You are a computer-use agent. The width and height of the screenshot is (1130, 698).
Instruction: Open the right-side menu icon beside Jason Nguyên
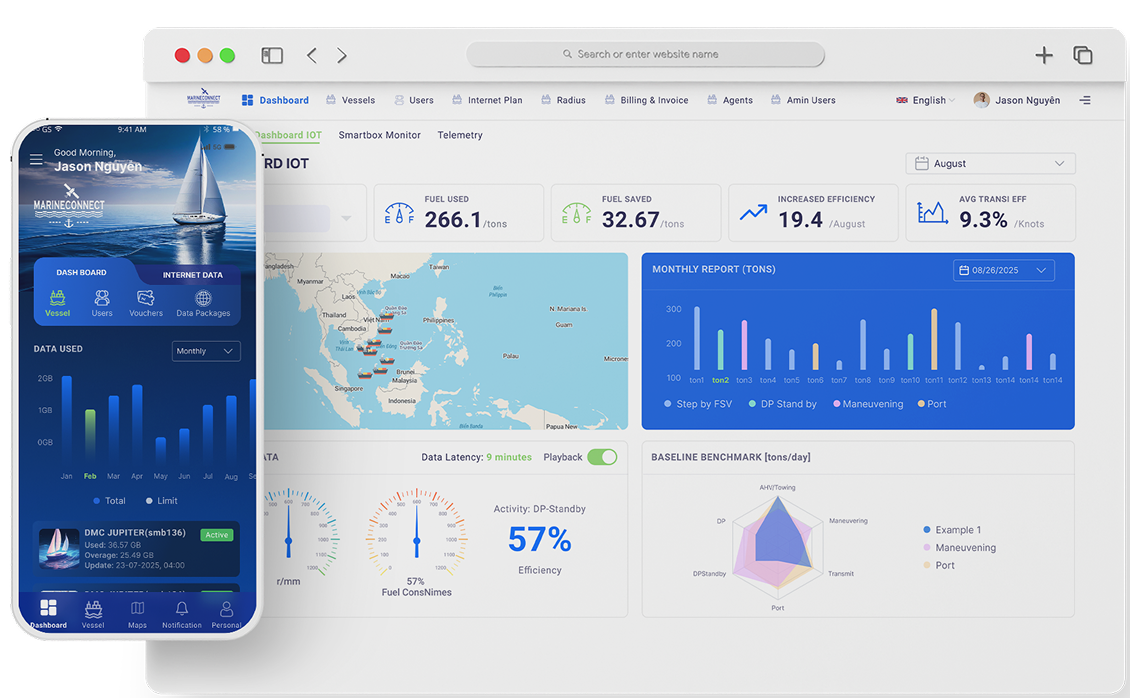(x=1085, y=100)
